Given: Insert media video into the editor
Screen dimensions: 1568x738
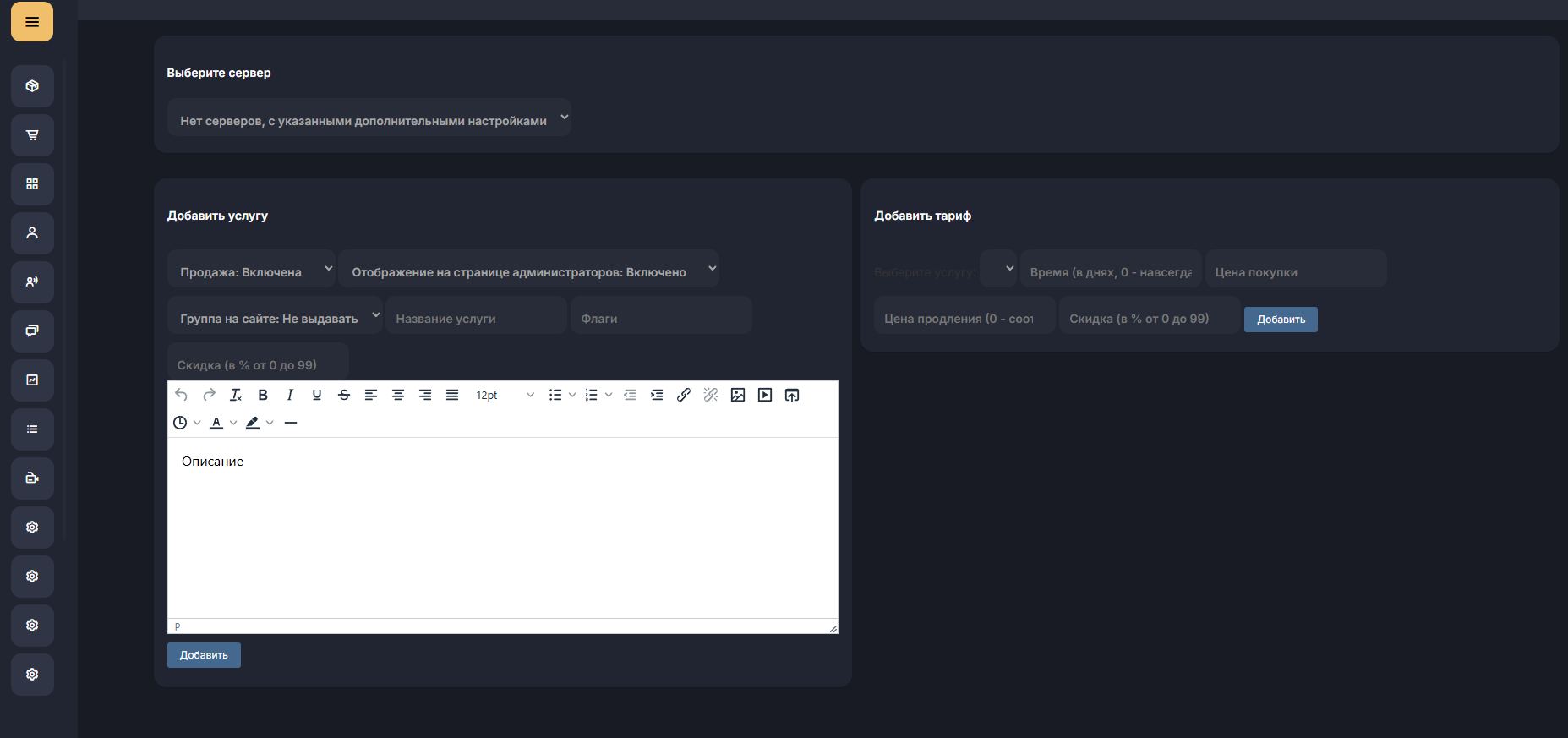Looking at the screenshot, I should pos(765,395).
